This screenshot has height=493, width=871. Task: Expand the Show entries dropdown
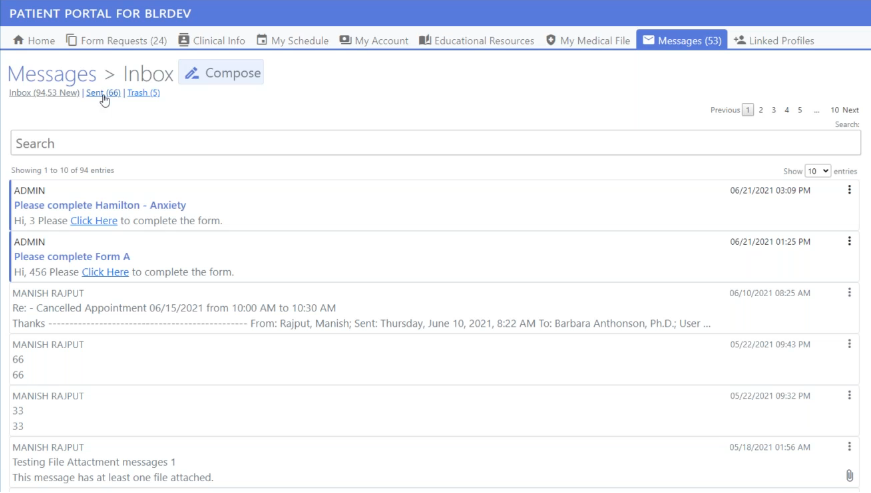click(x=818, y=171)
